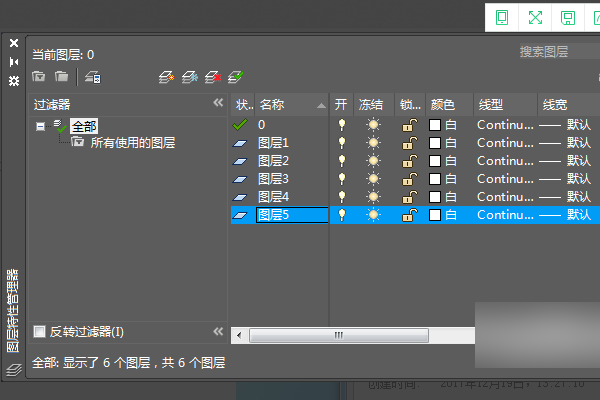The image size is (600, 400).
Task: Open the Layer States Manager icon
Action: click(93, 77)
